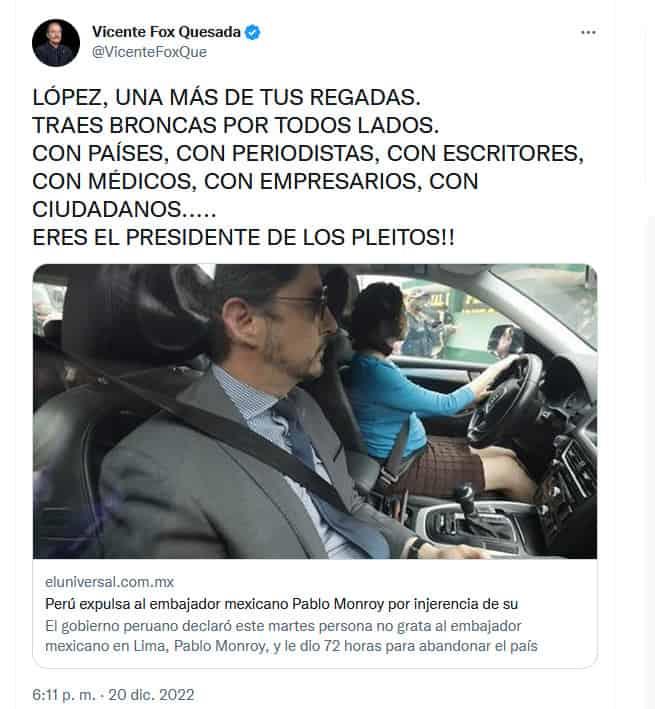Click the line TRAES BRONCAS POR TODOS LADOS

(236, 125)
